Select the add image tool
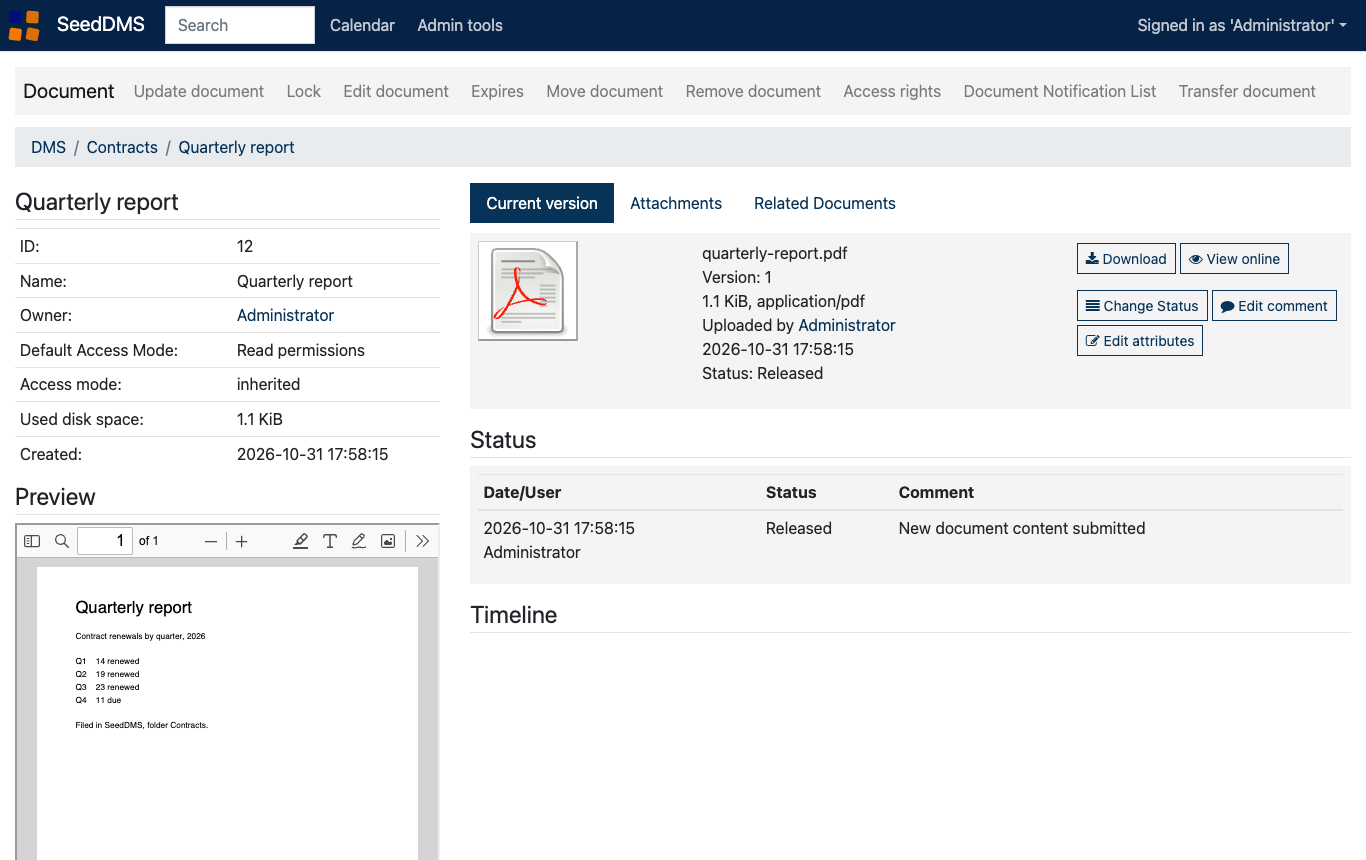Image resolution: width=1366 pixels, height=860 pixels. 388,541
